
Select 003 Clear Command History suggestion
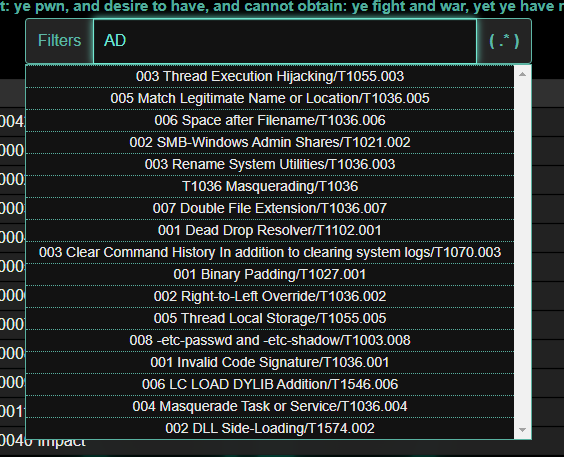click(270, 252)
